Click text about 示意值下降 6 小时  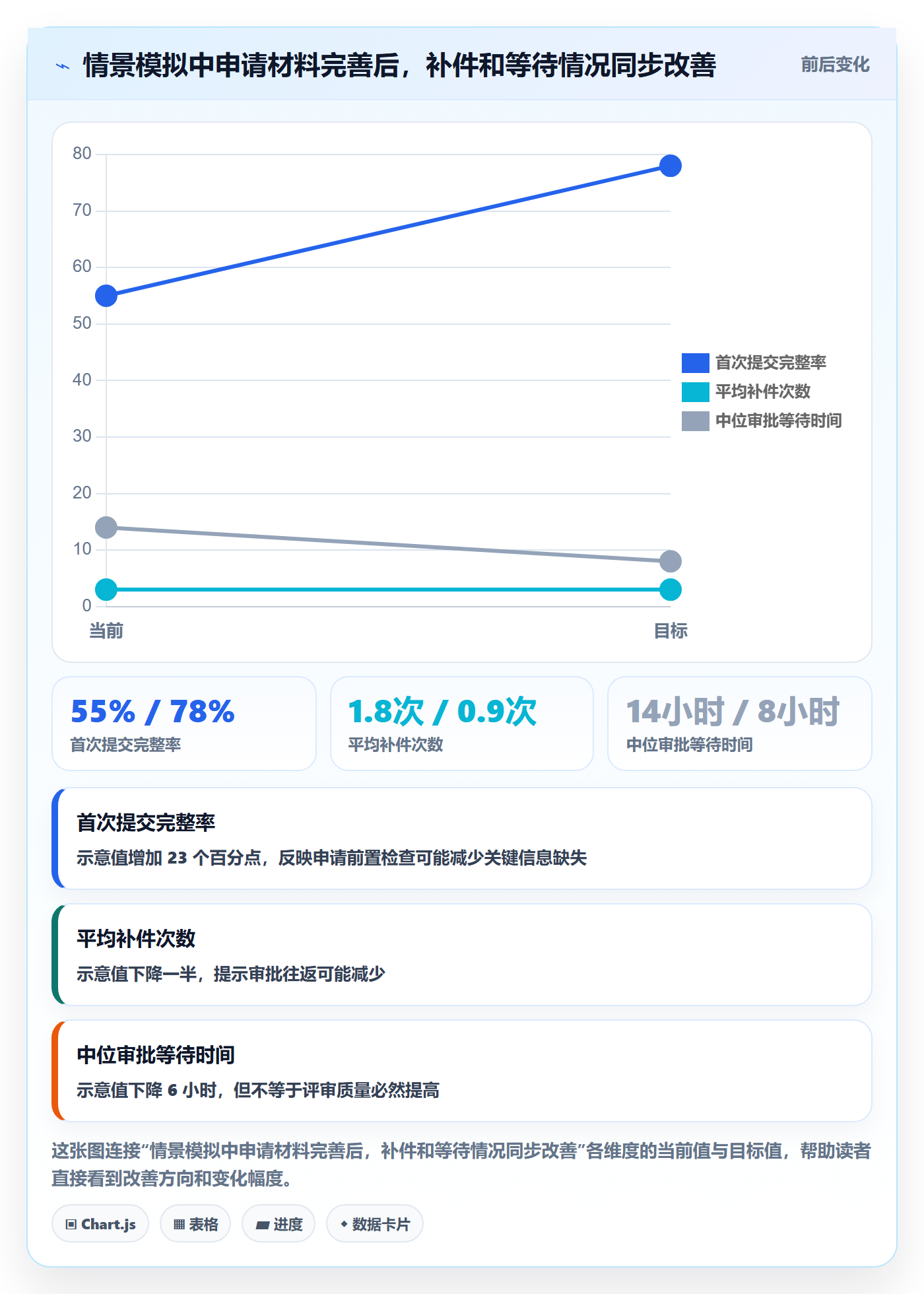pos(258,1090)
